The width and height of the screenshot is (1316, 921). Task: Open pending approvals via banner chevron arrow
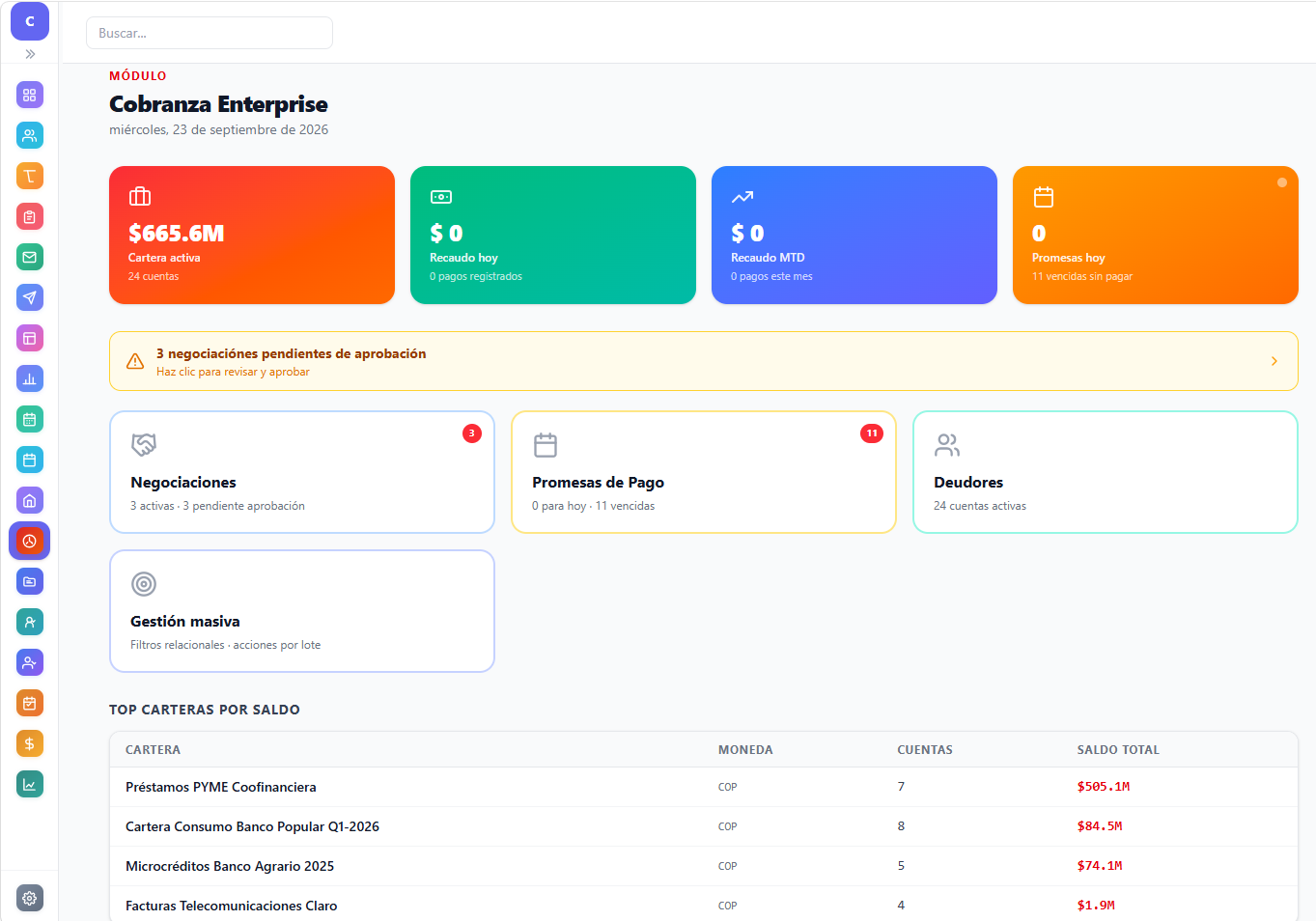pyautogui.click(x=1274, y=361)
